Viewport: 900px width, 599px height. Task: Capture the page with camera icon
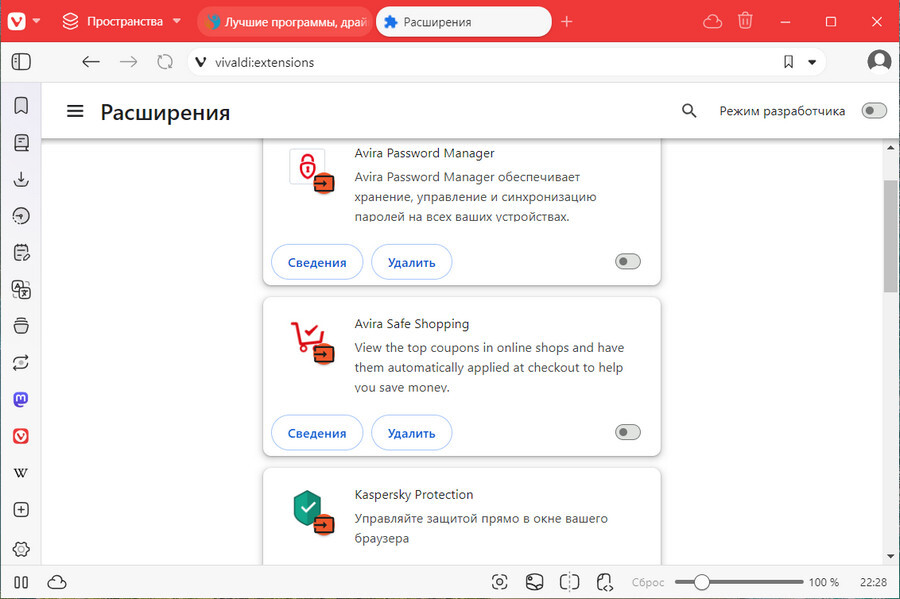click(x=499, y=582)
